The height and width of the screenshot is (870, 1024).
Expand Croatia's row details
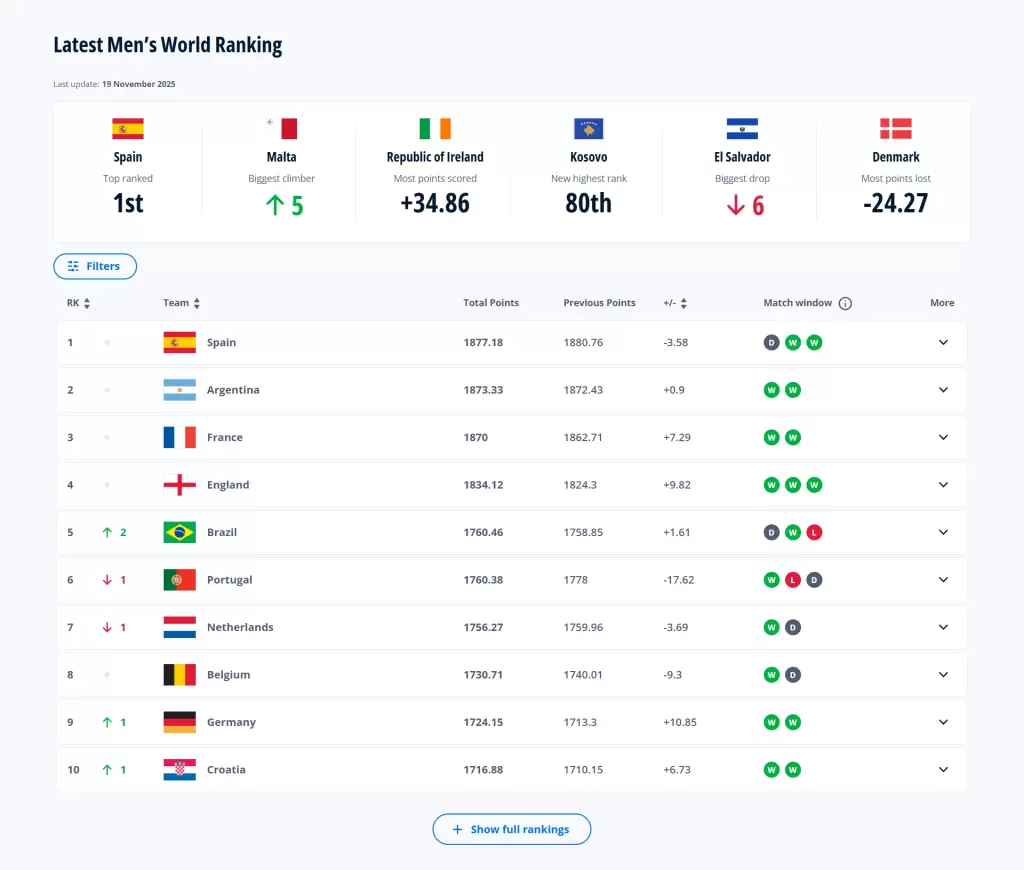click(x=942, y=769)
